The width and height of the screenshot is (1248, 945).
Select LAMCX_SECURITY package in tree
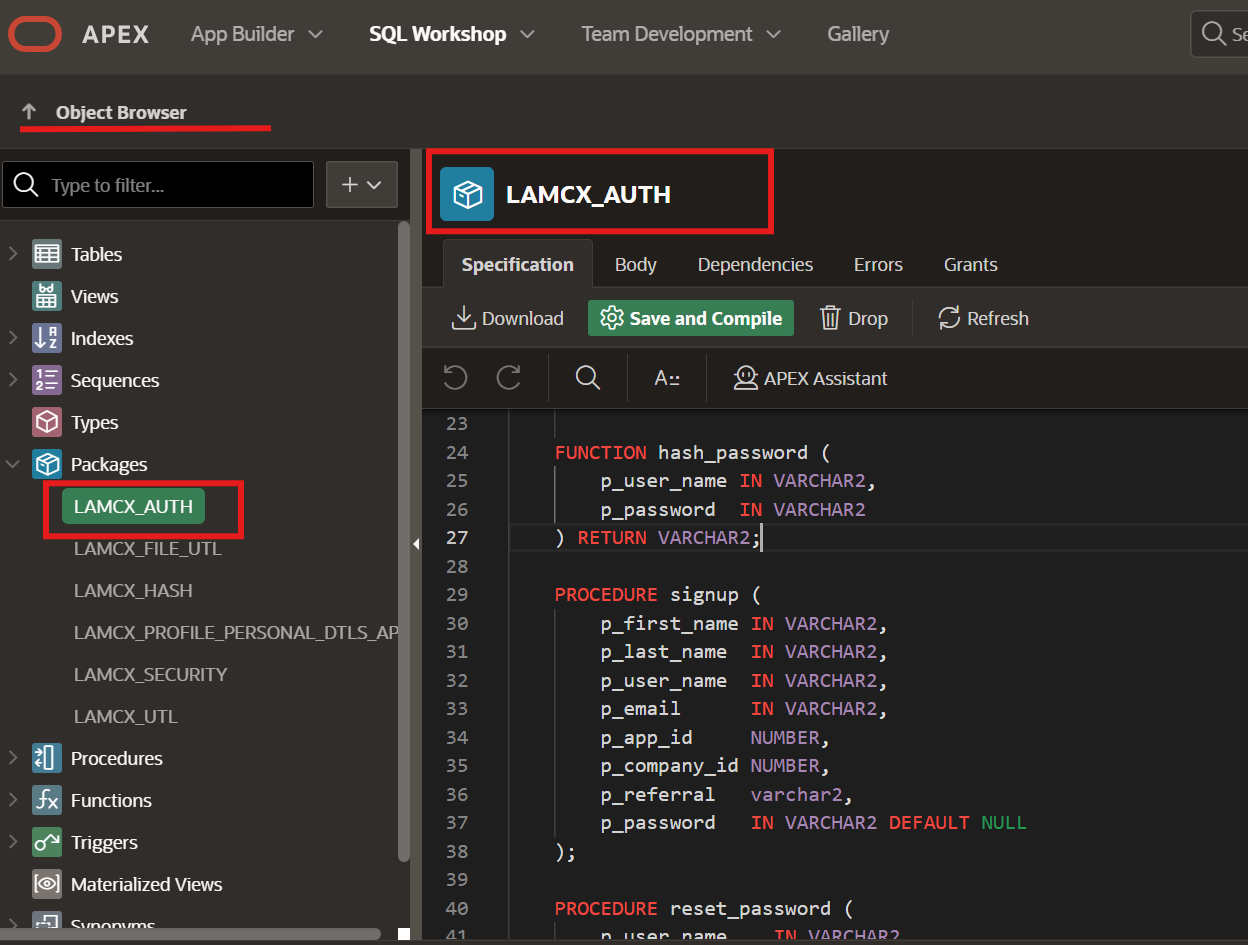(150, 674)
